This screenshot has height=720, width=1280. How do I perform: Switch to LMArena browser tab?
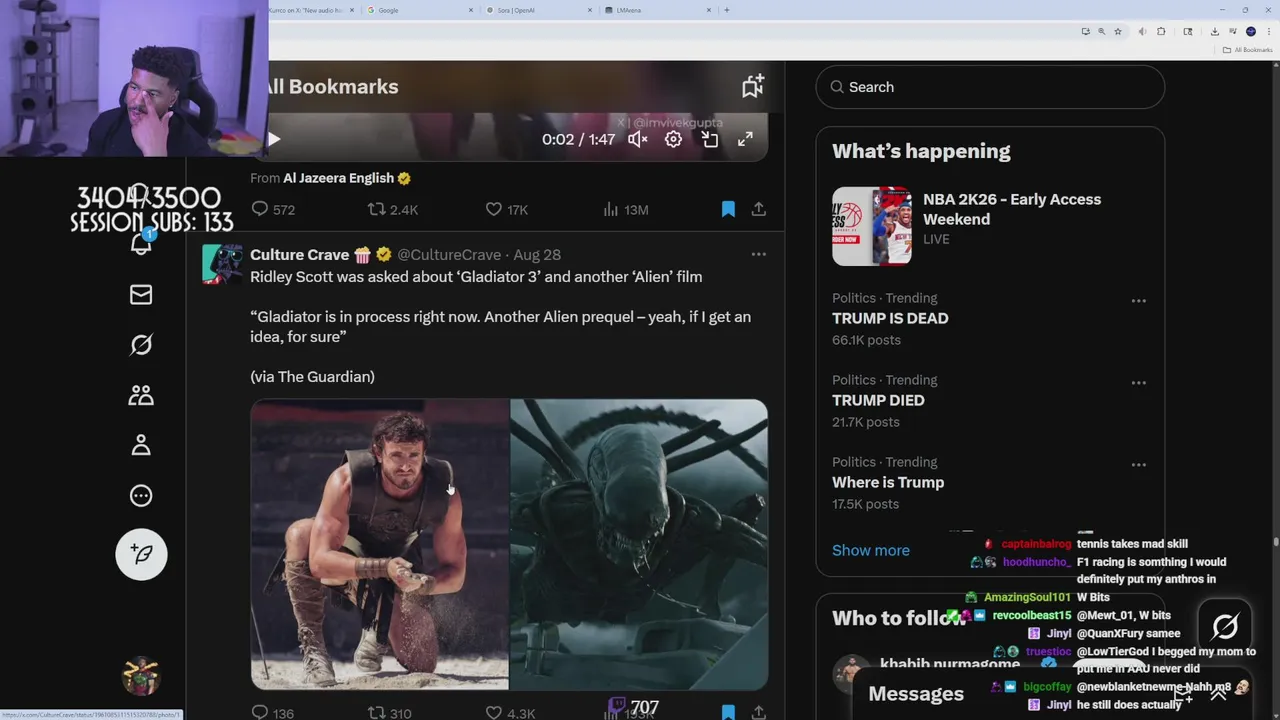657,10
